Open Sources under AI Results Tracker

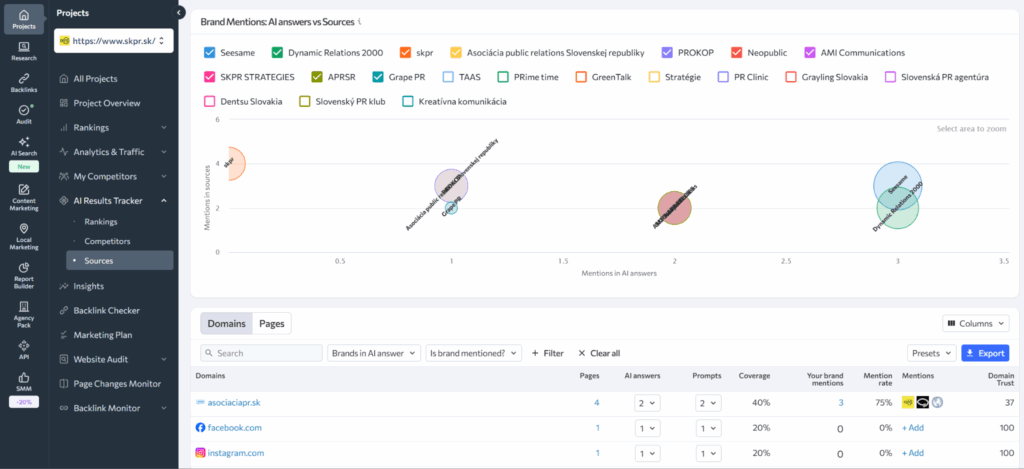coord(120,261)
